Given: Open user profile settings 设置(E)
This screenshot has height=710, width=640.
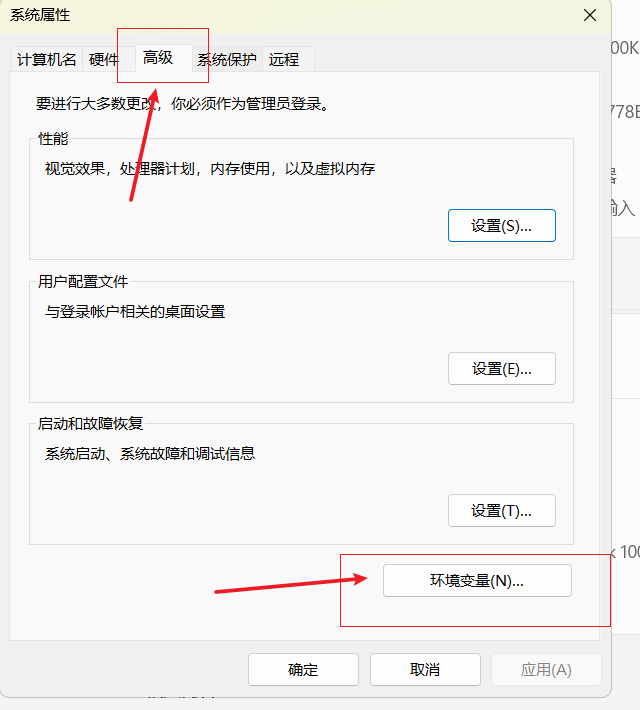Looking at the screenshot, I should (502, 369).
